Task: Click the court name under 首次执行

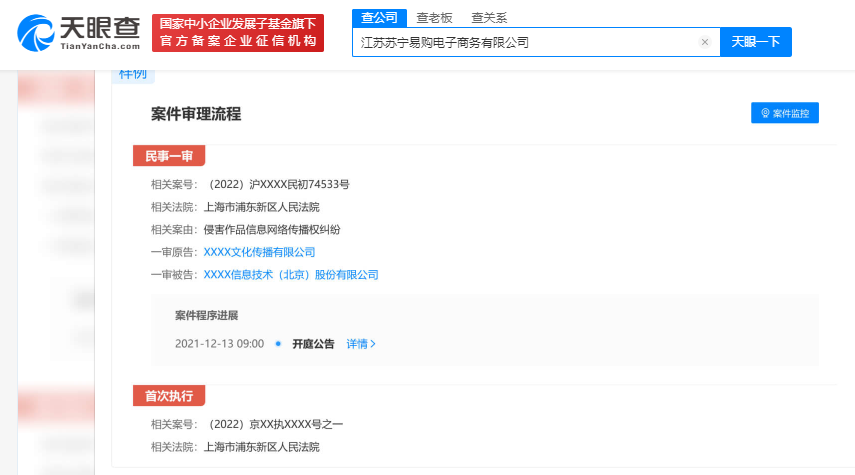Action: pyautogui.click(x=262, y=447)
